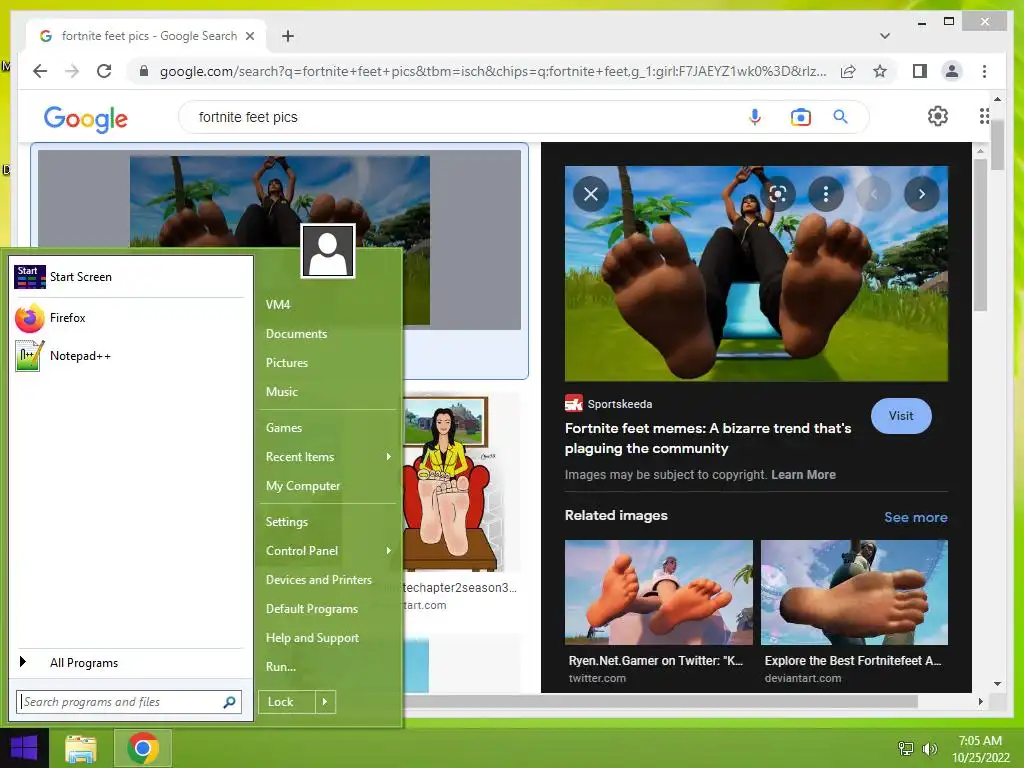Click the large preview image in side panel

(x=756, y=274)
